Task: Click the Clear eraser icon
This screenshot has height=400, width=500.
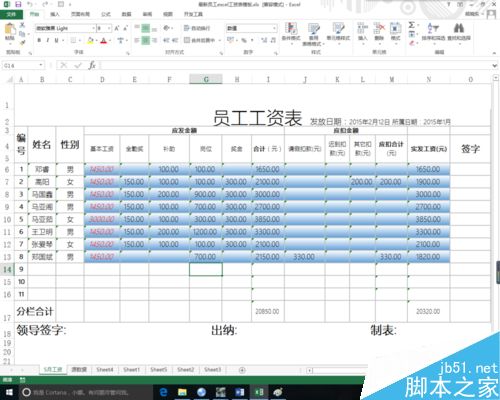Action: 412,43
